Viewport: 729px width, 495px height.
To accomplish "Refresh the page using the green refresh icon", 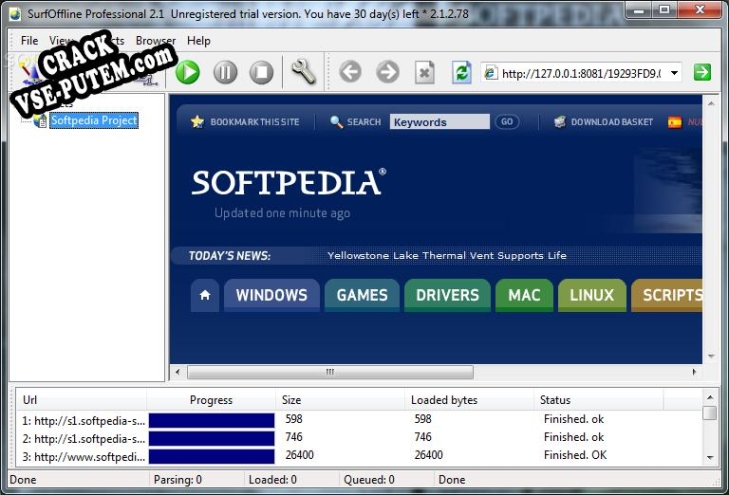I will (x=461, y=72).
